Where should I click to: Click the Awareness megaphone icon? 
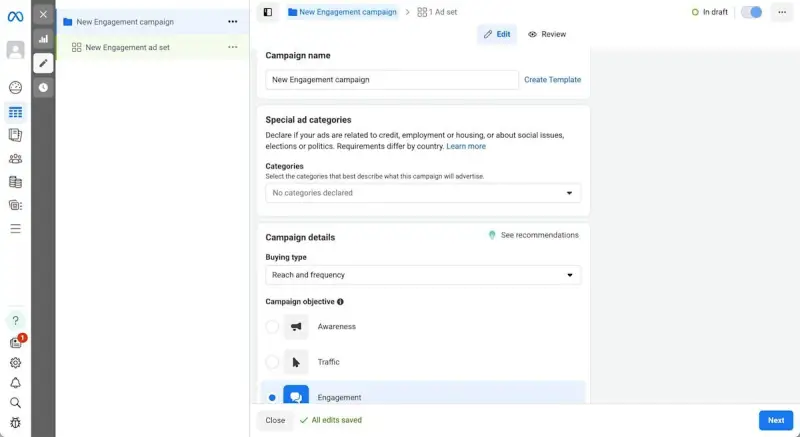tap(296, 326)
